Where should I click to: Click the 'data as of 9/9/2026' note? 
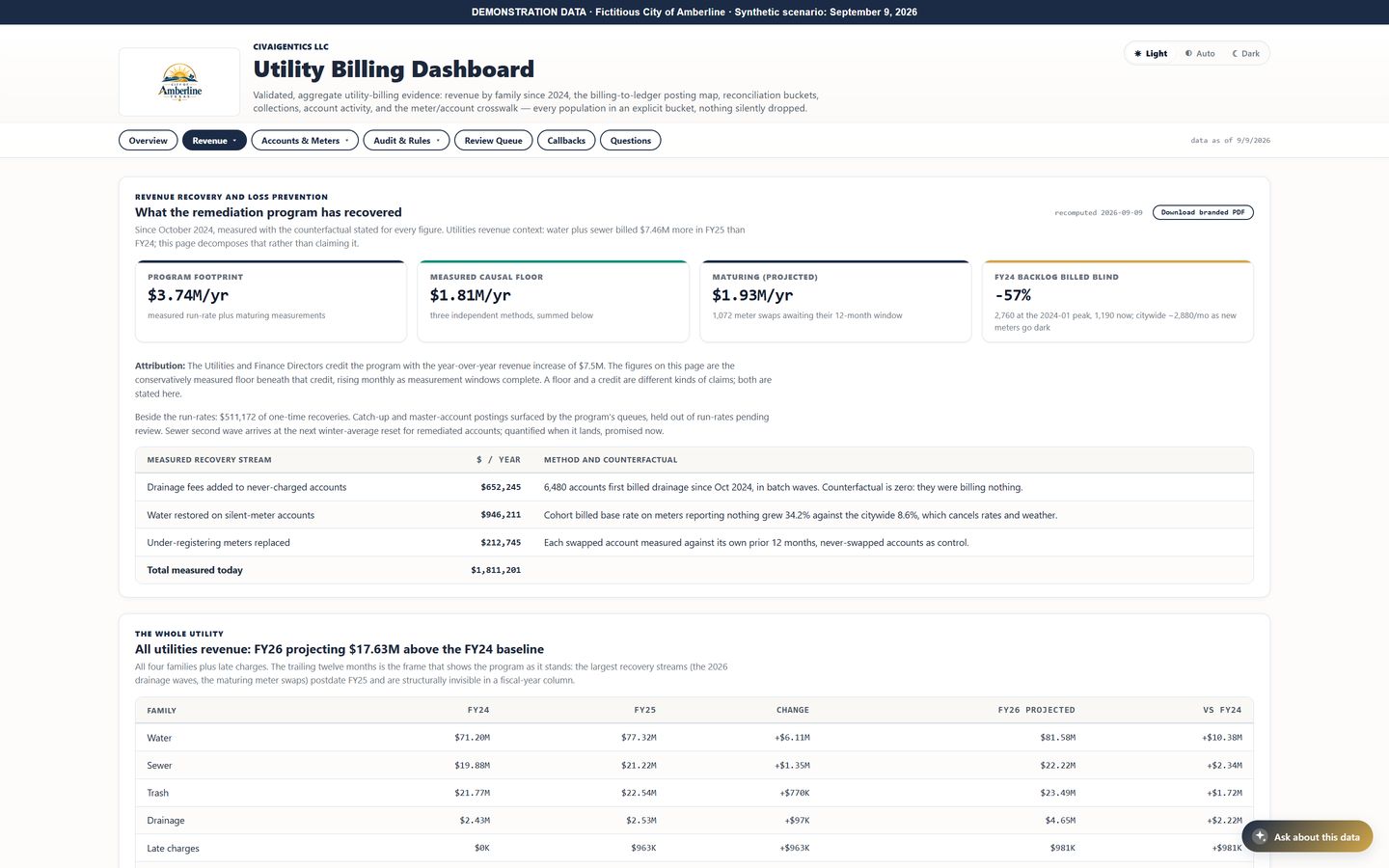pos(1230,141)
